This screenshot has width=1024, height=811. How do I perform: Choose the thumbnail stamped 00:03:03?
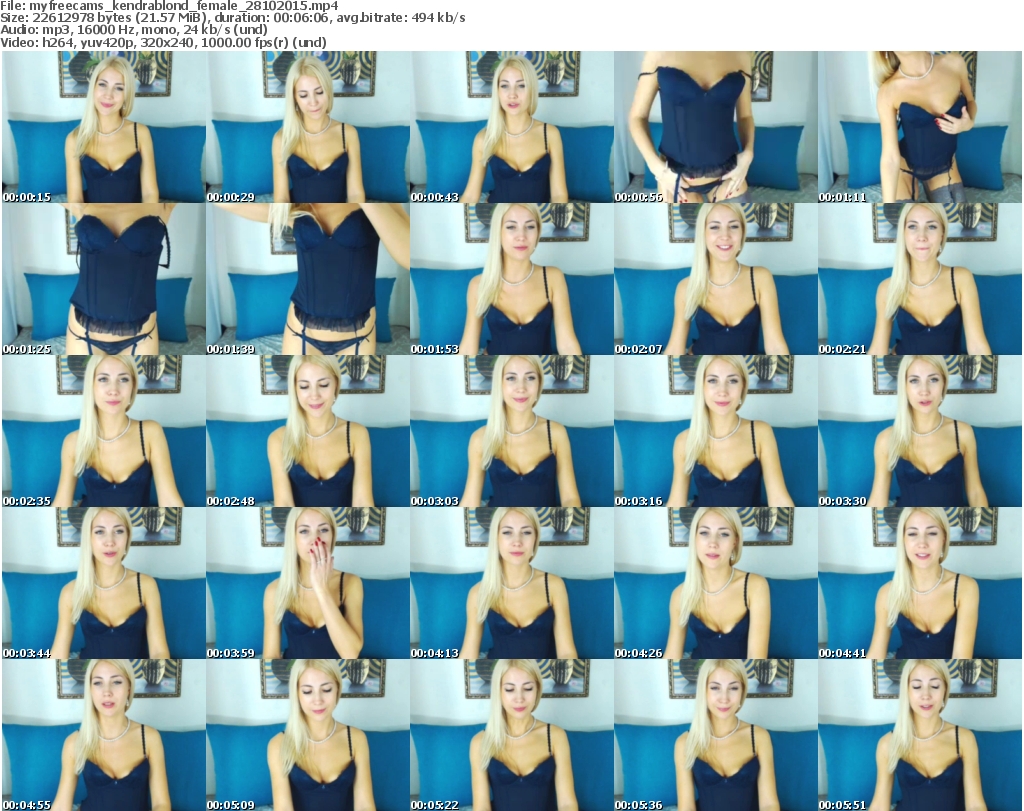click(x=511, y=431)
